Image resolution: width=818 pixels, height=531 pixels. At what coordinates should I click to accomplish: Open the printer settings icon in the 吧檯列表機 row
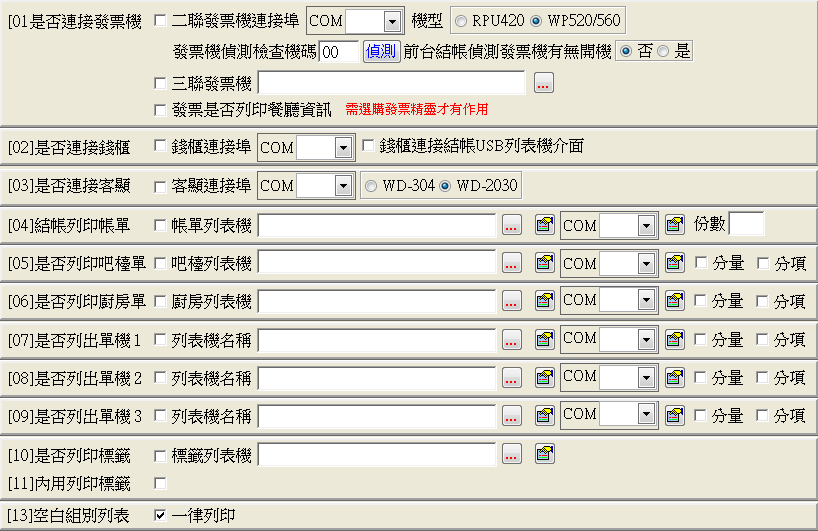pyautogui.click(x=544, y=264)
